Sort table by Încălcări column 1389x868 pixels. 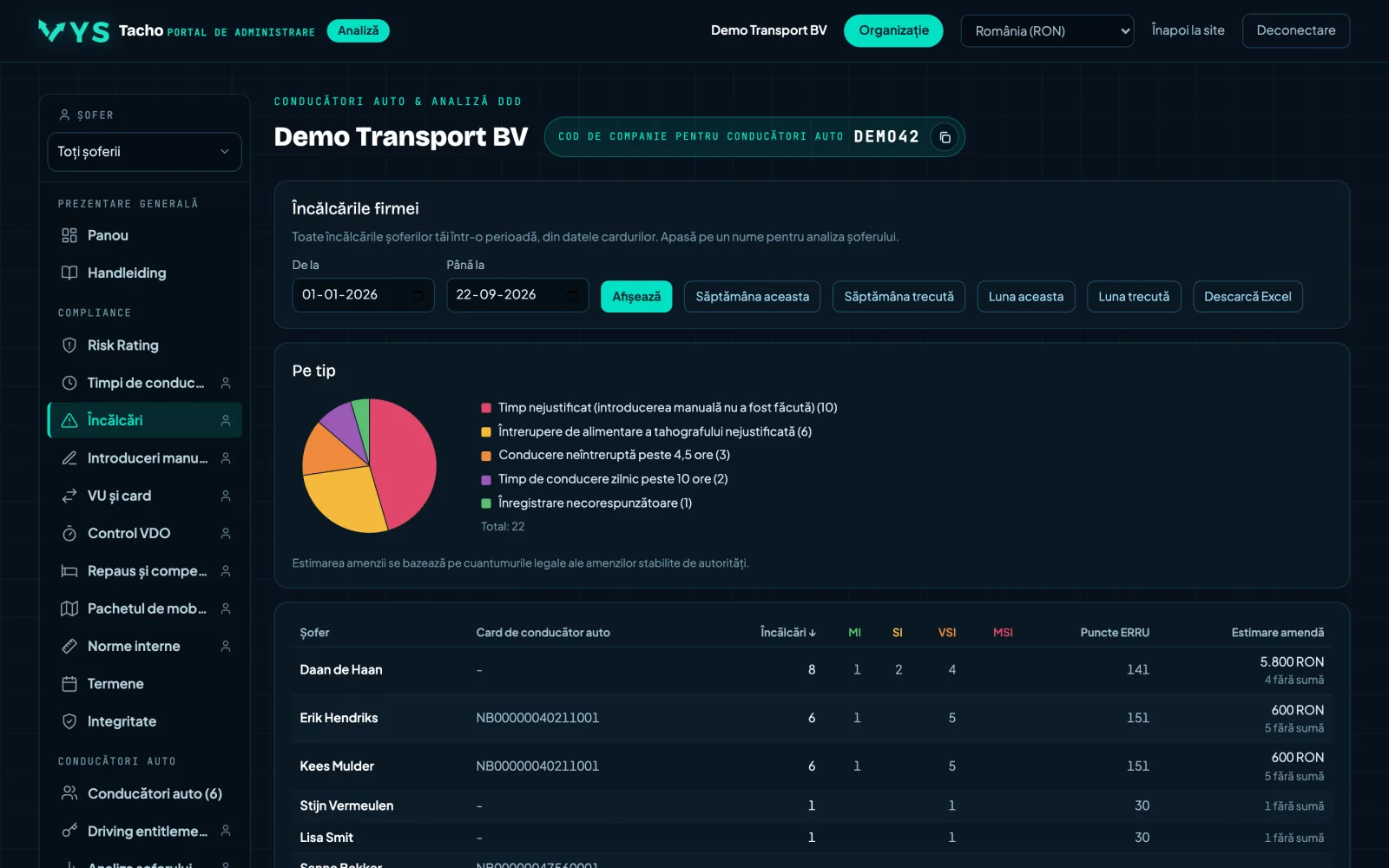(788, 633)
